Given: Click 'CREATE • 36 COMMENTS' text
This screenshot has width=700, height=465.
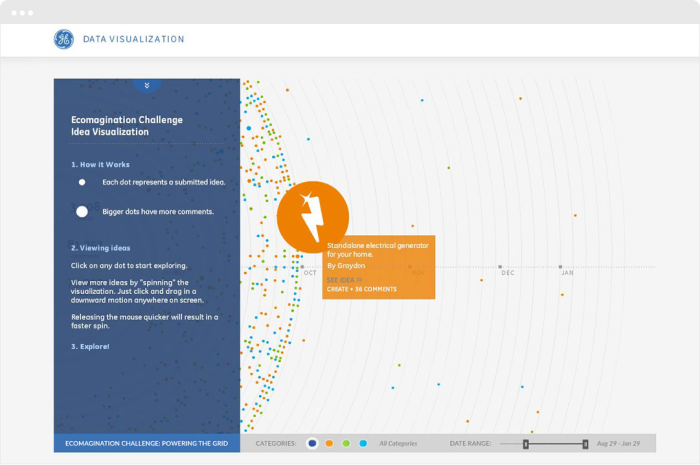Looking at the screenshot, I should (x=362, y=289).
